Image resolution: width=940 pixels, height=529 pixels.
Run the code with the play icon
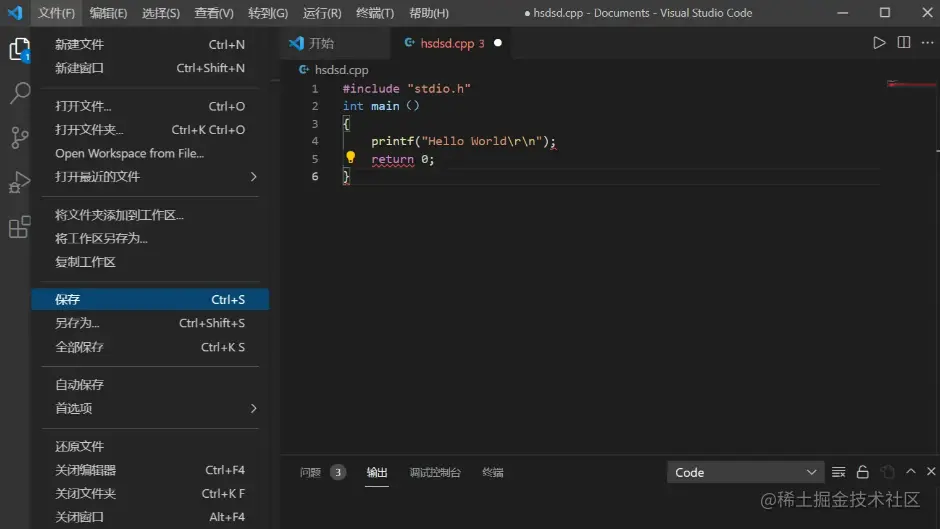(879, 43)
